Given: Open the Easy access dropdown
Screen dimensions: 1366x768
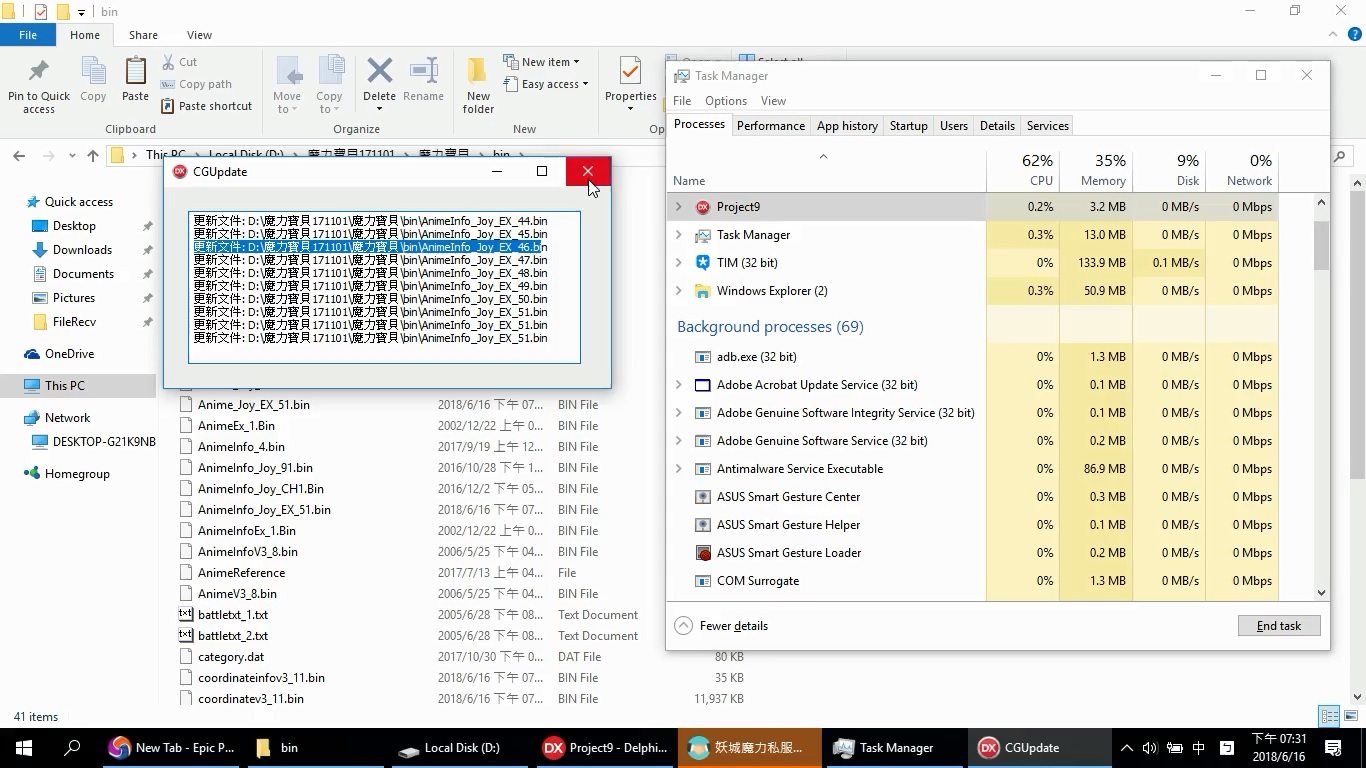Looking at the screenshot, I should [555, 84].
